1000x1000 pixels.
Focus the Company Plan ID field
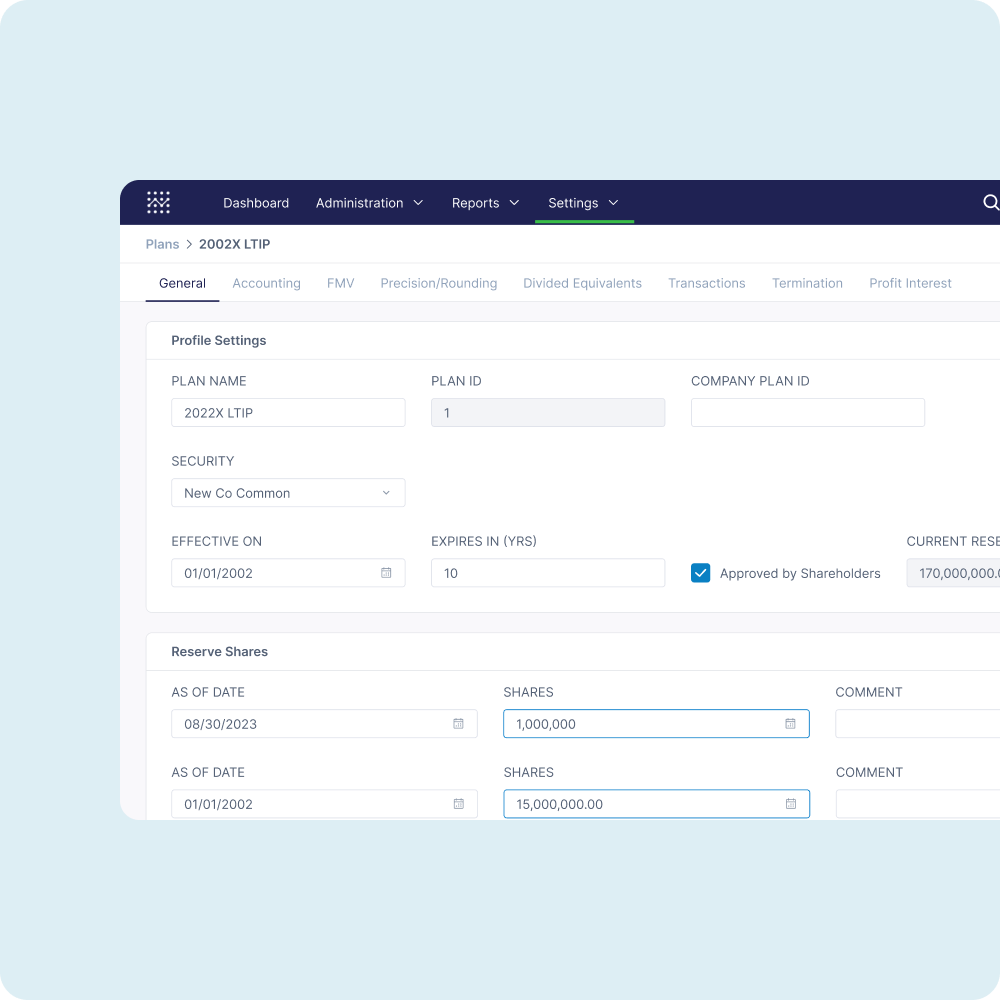pyautogui.click(x=807, y=413)
